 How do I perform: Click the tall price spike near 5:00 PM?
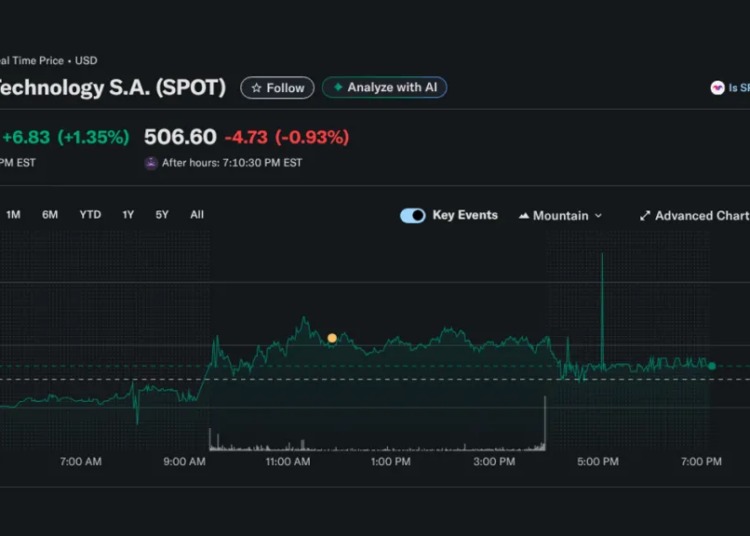[602, 311]
